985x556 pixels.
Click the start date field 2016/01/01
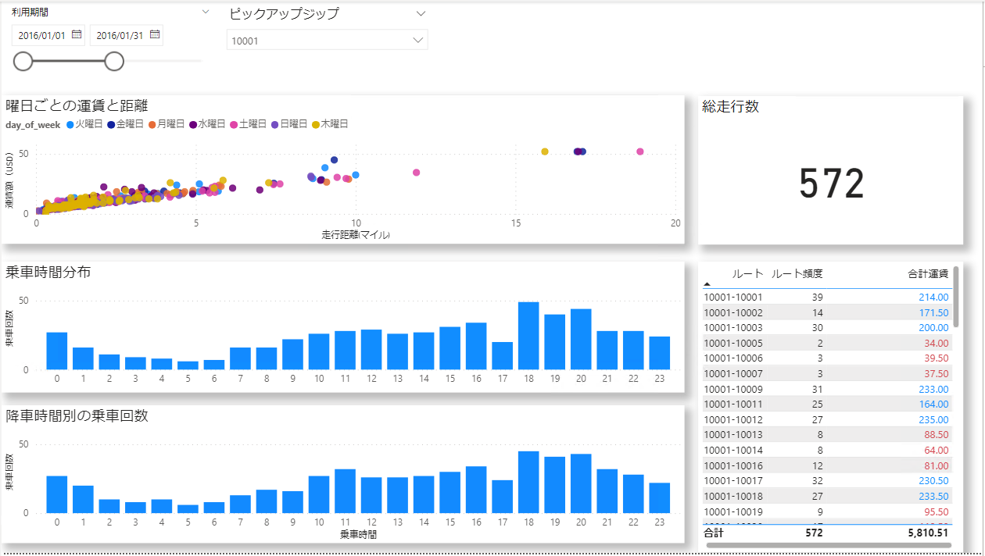pyautogui.click(x=42, y=35)
